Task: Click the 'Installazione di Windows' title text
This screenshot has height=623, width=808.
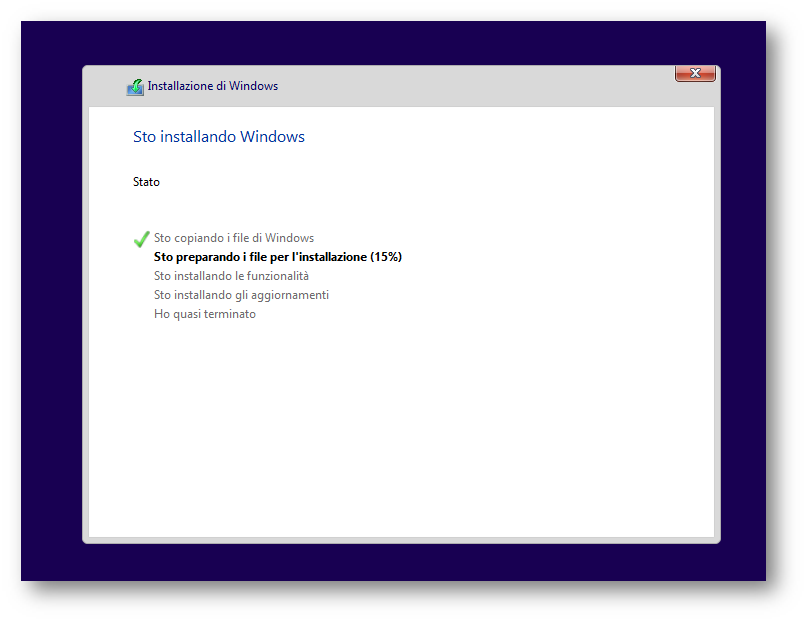Action: point(213,86)
